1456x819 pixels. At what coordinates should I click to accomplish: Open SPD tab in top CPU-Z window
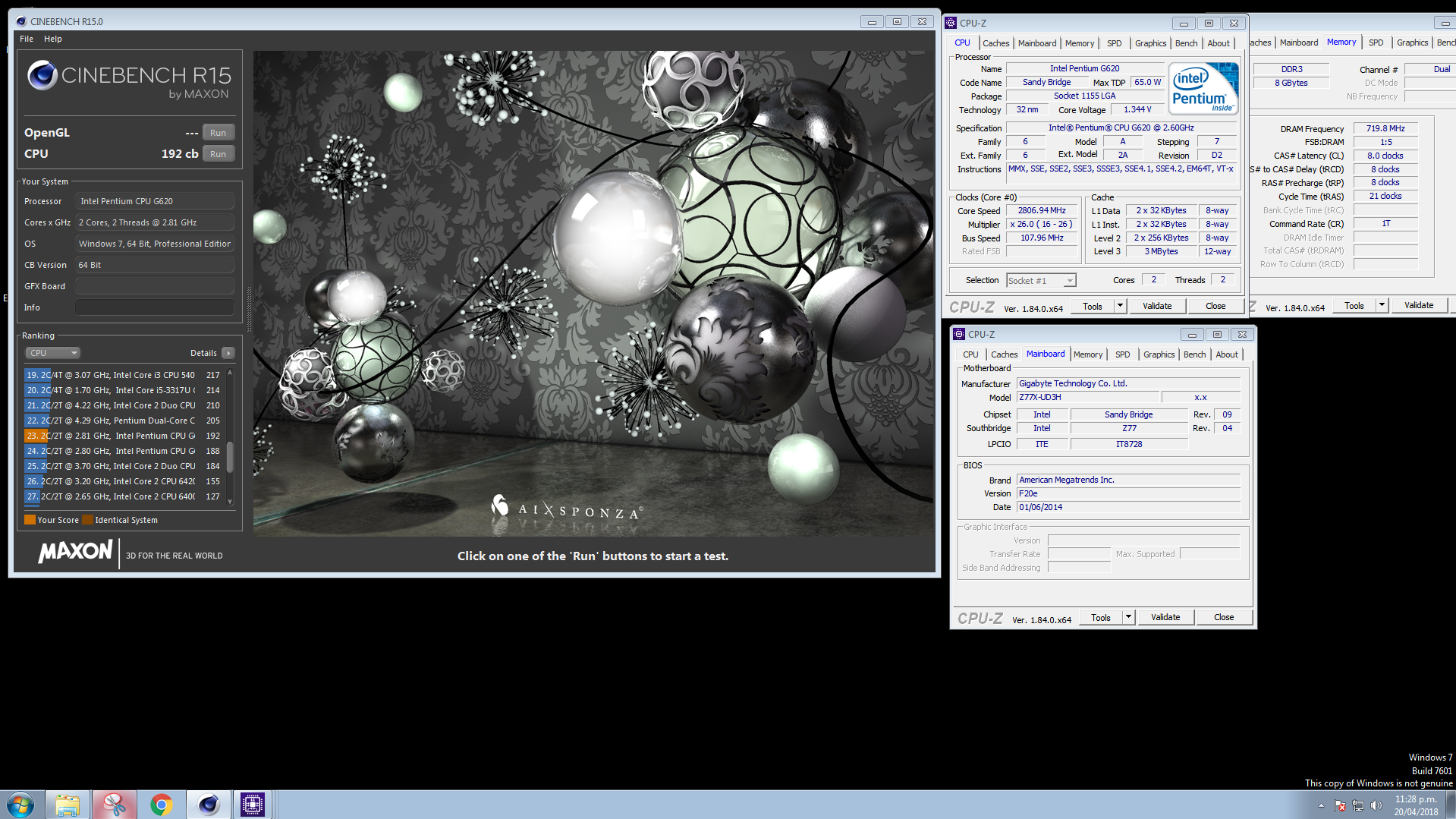pyautogui.click(x=1114, y=43)
